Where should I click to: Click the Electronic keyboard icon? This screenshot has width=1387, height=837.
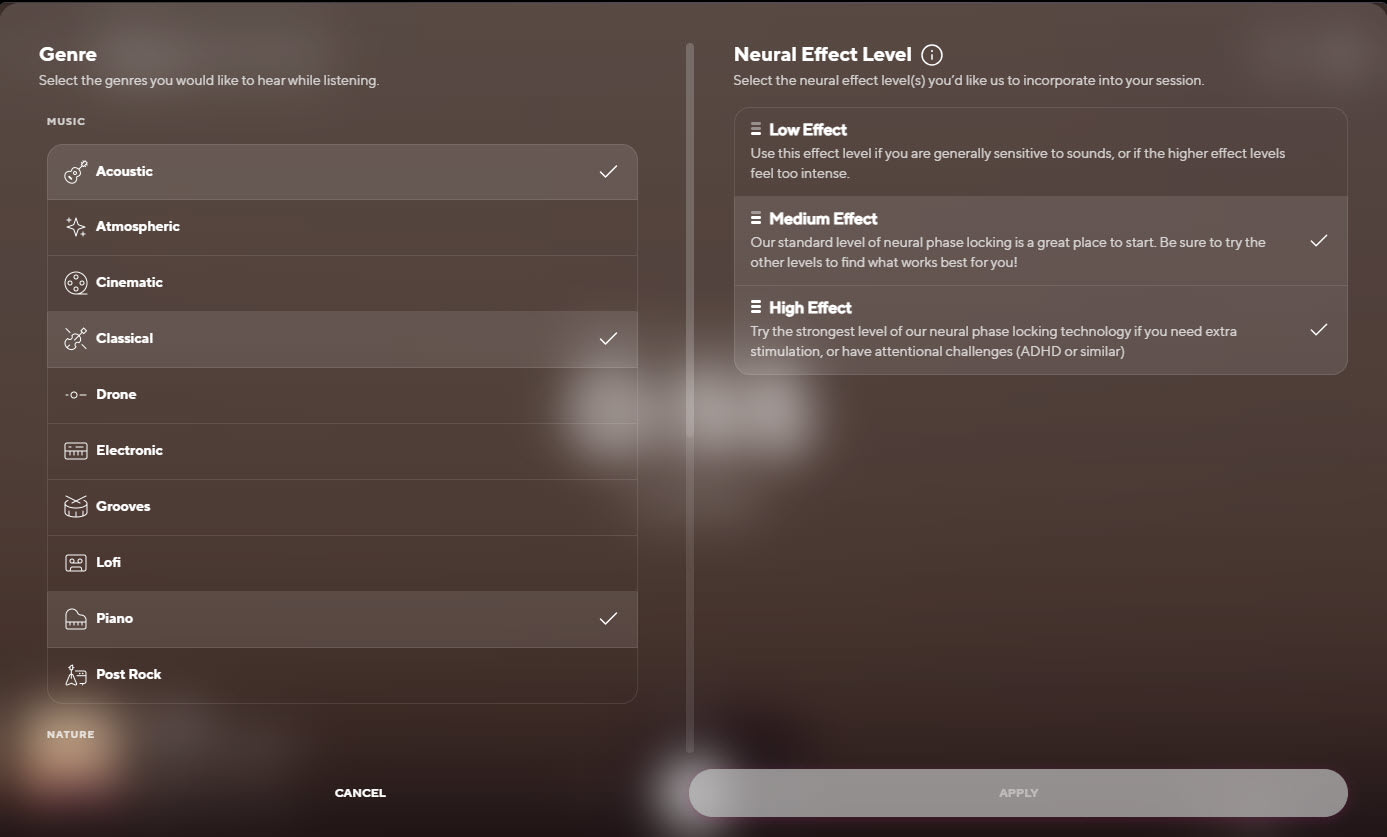tap(75, 450)
